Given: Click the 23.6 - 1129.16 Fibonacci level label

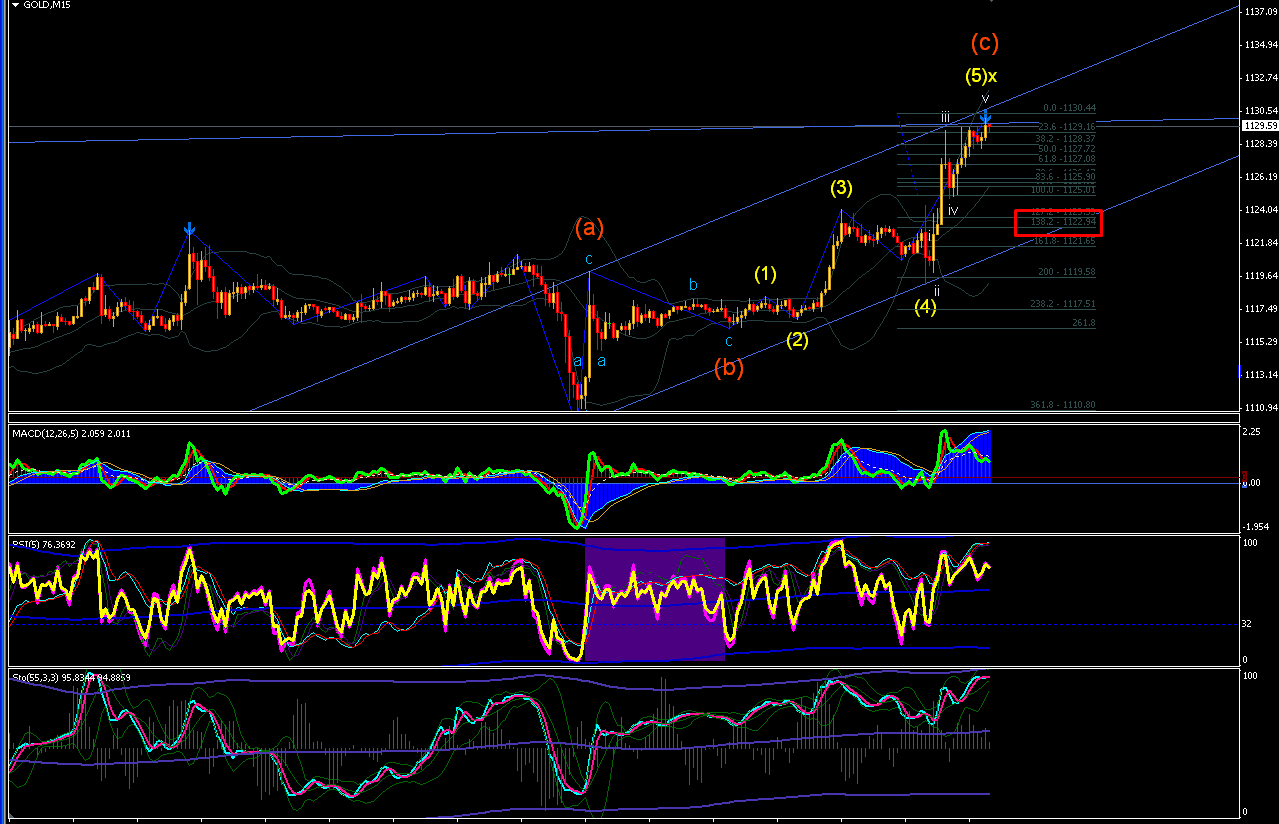Looking at the screenshot, I should 1067,127.
